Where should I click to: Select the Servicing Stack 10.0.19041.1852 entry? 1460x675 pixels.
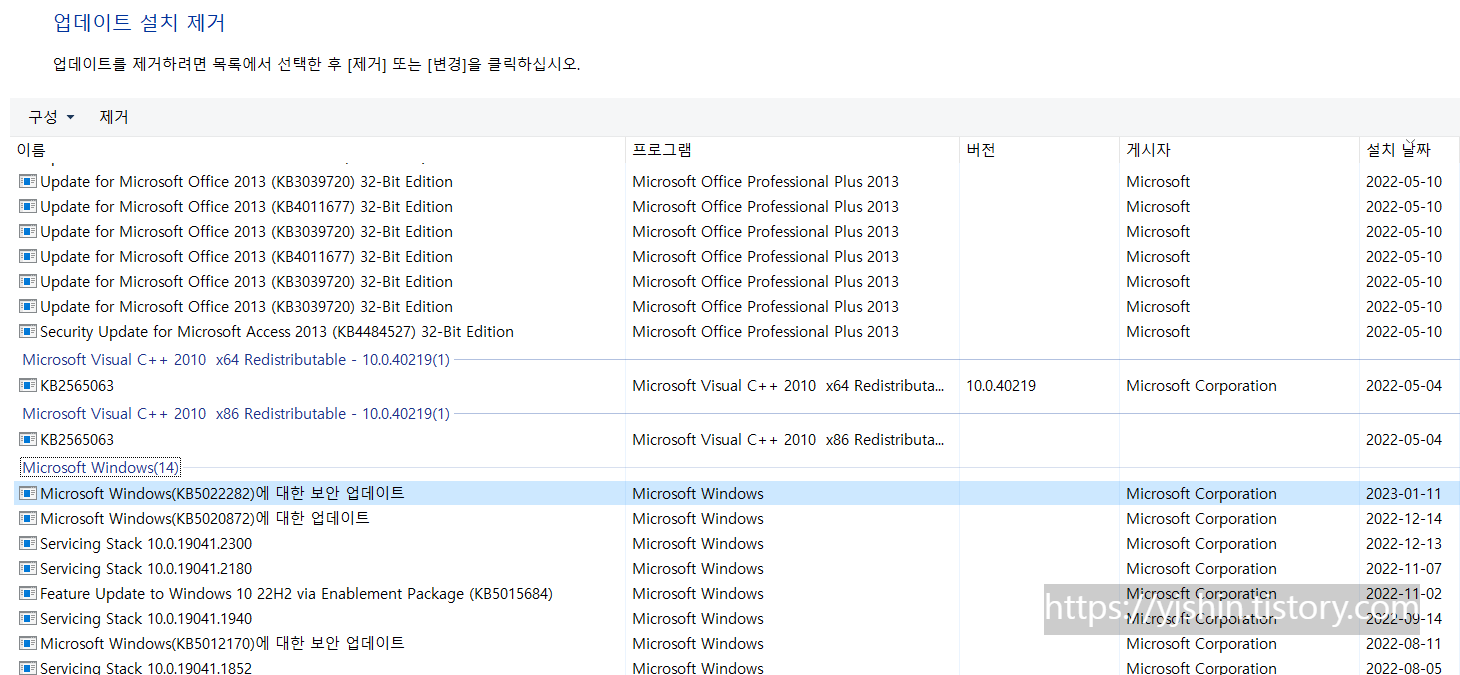pyautogui.click(x=146, y=668)
